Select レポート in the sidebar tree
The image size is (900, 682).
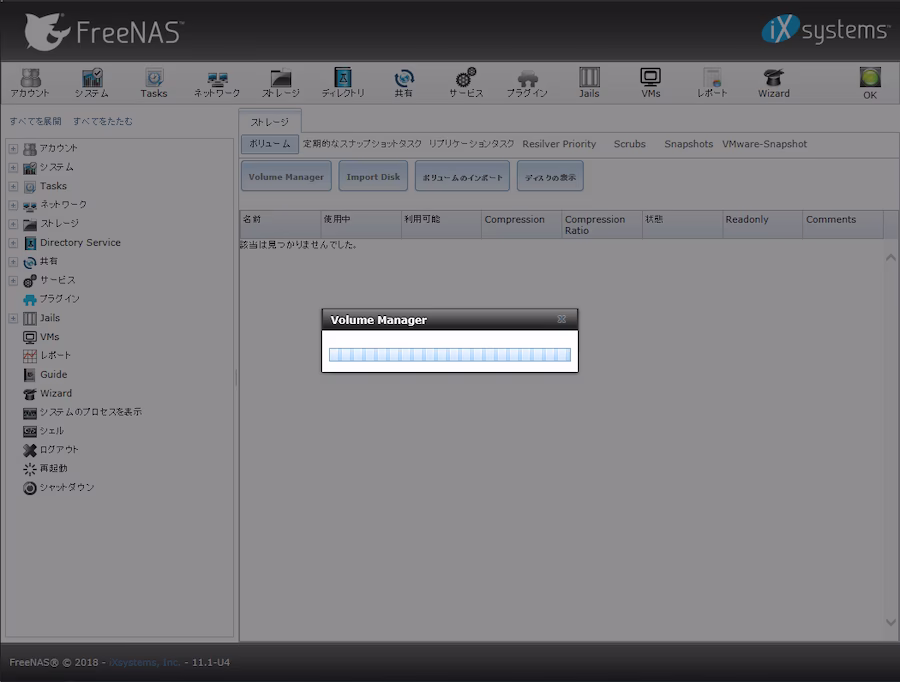tap(55, 355)
